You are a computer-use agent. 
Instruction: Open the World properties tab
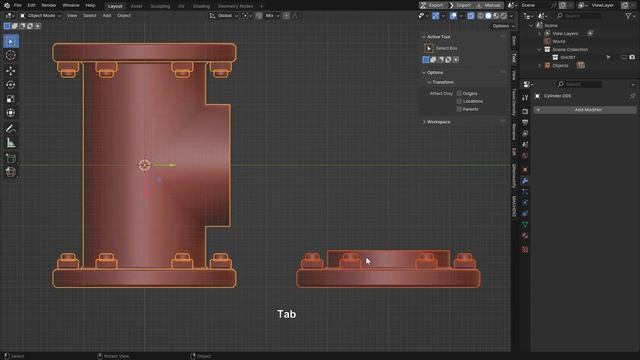(x=525, y=156)
